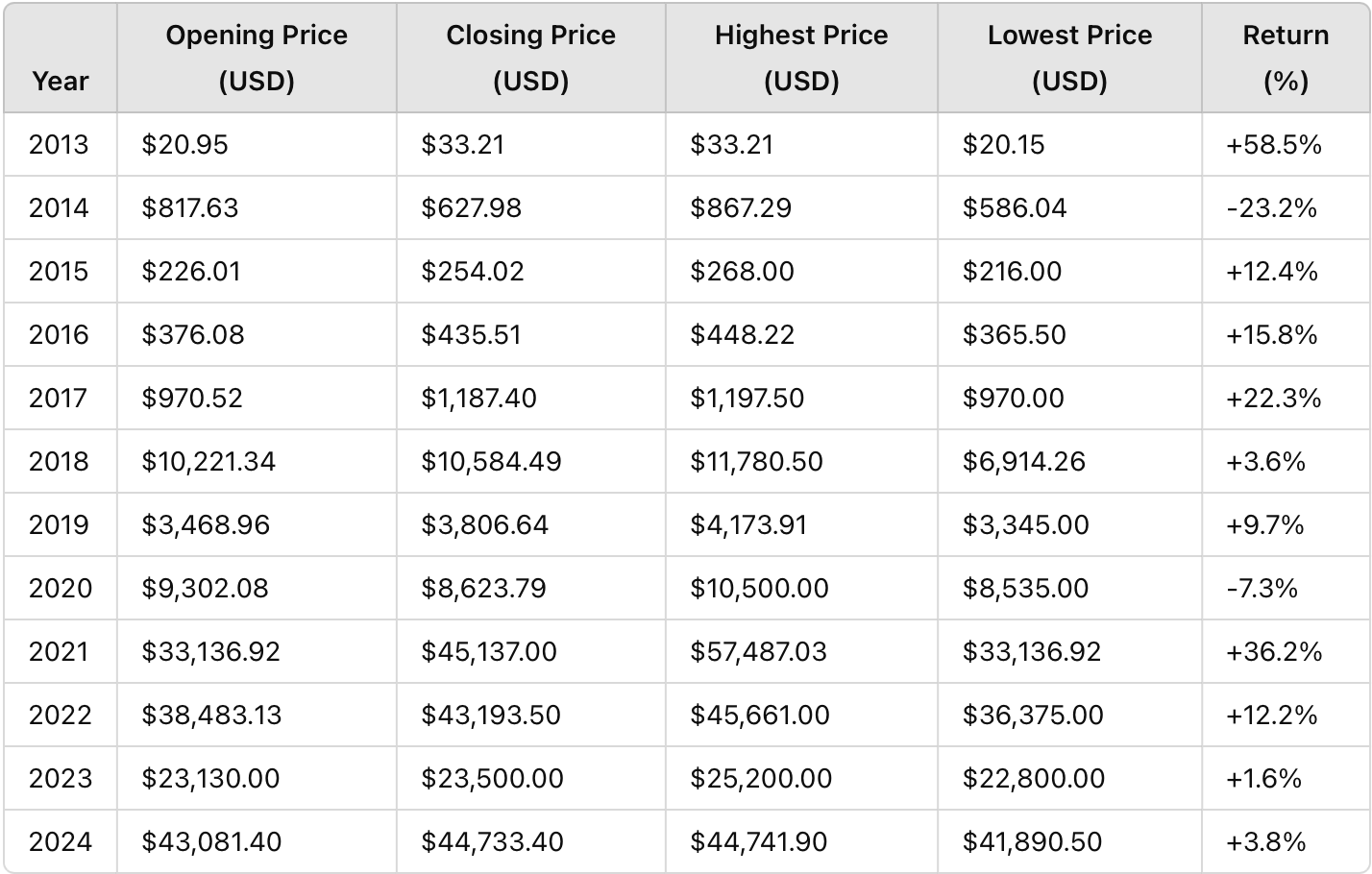Select the Return (%) column header
This screenshot has width=1372, height=874.
1286,58
